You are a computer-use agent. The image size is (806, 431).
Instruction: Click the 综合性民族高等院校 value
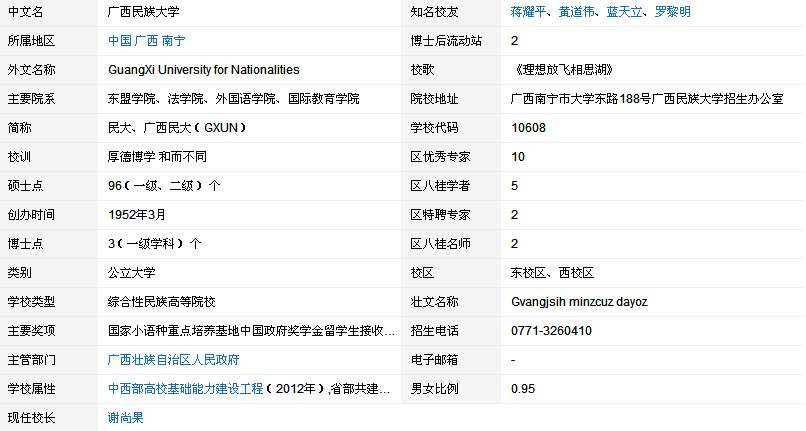[161, 301]
